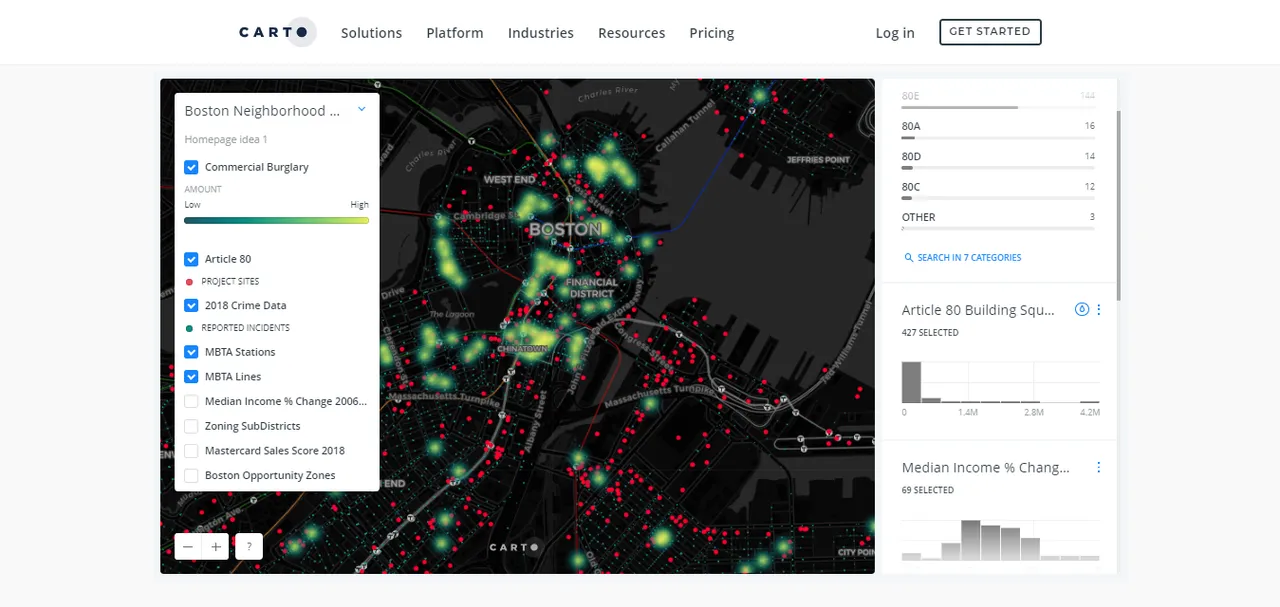The height and width of the screenshot is (607, 1280).
Task: Open Industries menu
Action: tap(541, 33)
